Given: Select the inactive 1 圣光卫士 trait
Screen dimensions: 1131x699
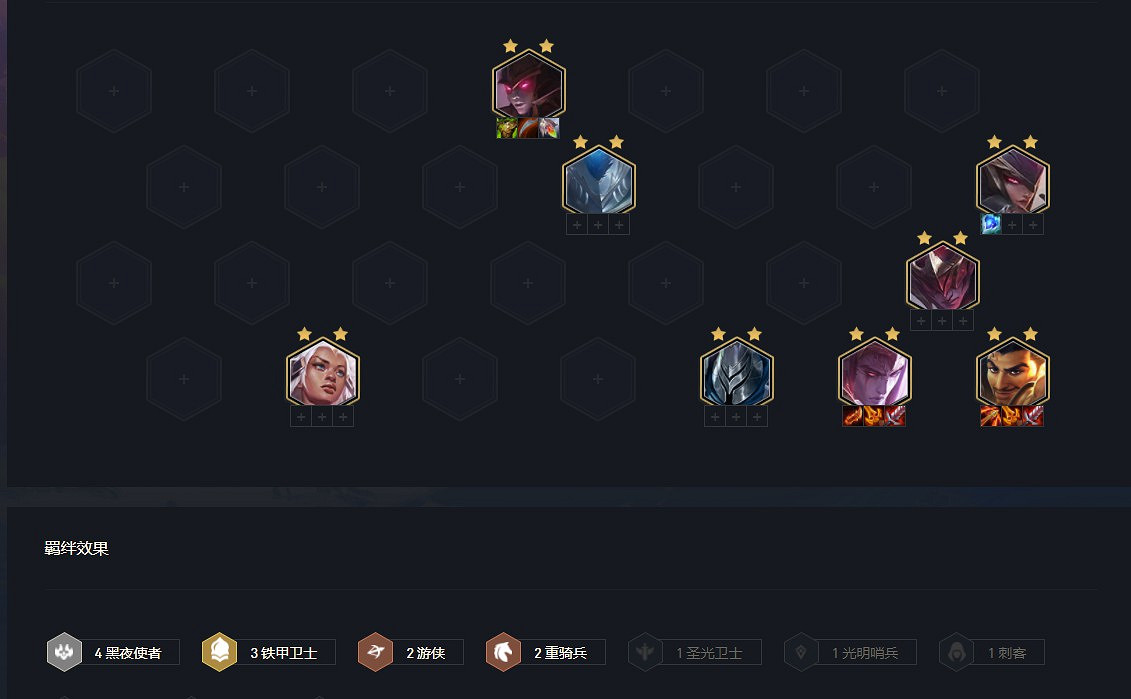Looking at the screenshot, I should click(x=695, y=652).
